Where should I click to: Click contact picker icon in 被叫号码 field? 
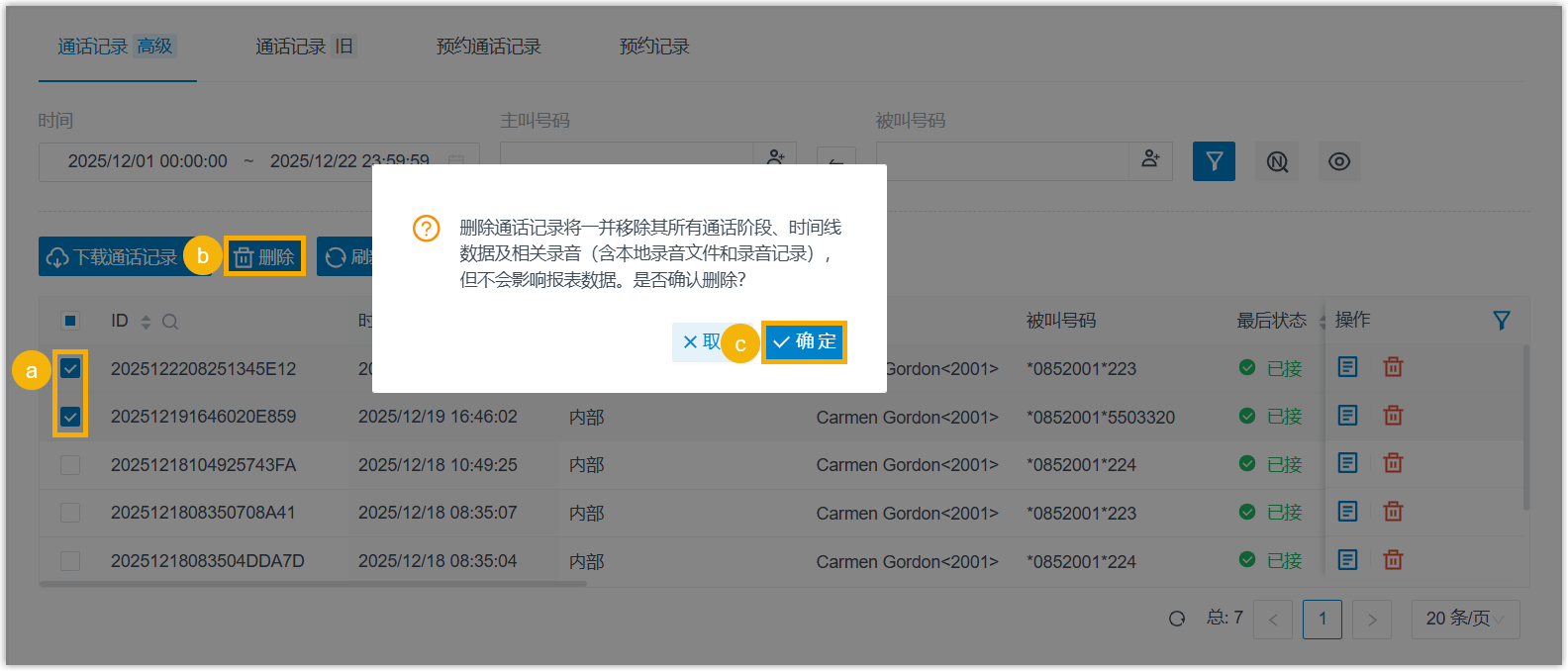pos(1150,159)
